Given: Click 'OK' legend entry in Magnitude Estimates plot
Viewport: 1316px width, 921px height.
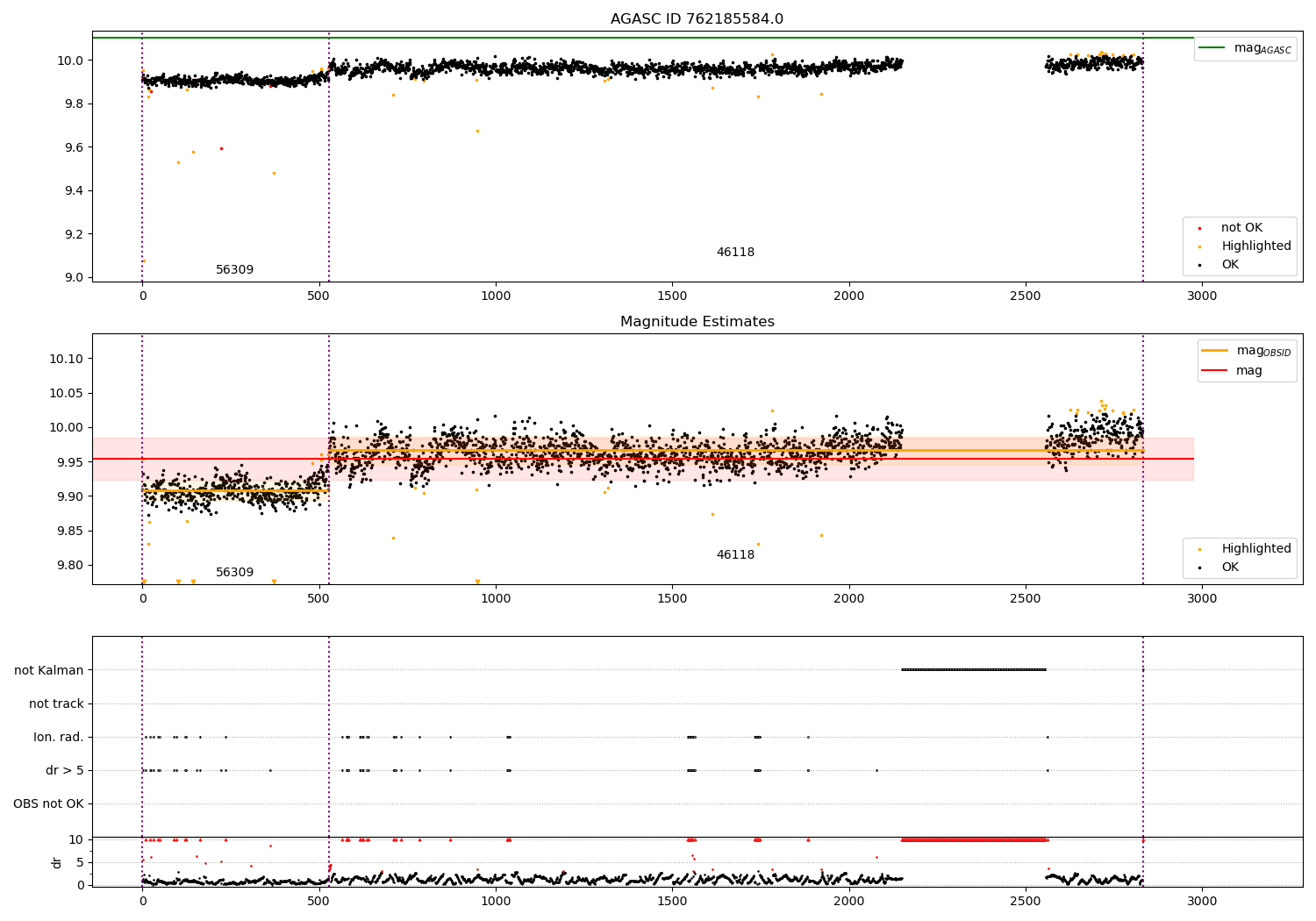Looking at the screenshot, I should point(1220,568).
